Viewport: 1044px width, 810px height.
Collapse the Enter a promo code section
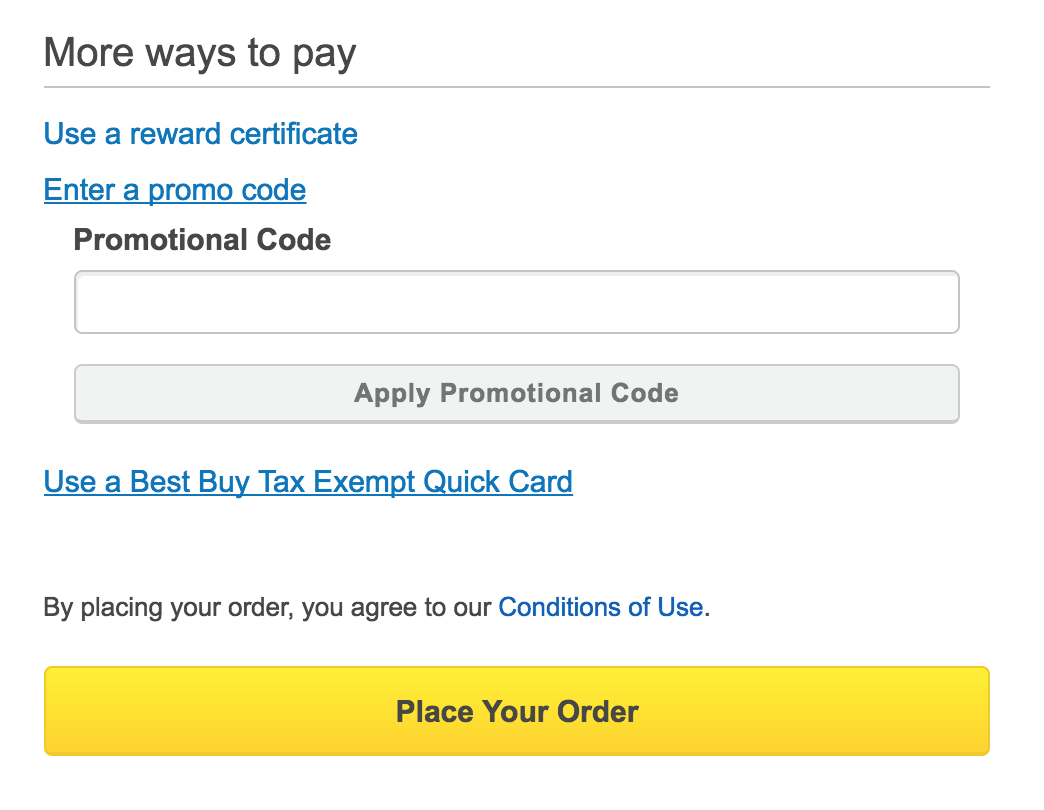click(175, 190)
